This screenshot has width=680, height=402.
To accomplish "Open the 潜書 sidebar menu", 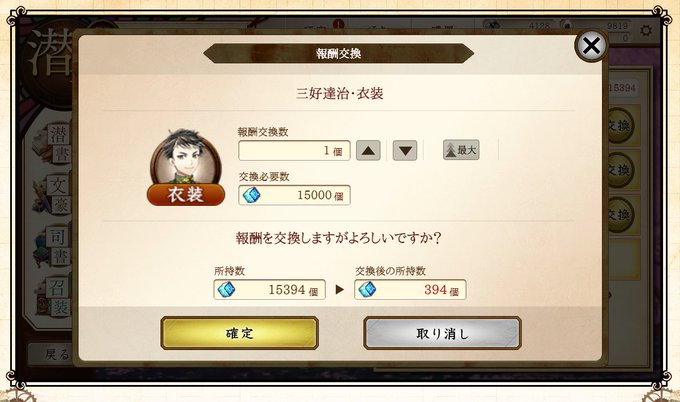I will pyautogui.click(x=52, y=143).
